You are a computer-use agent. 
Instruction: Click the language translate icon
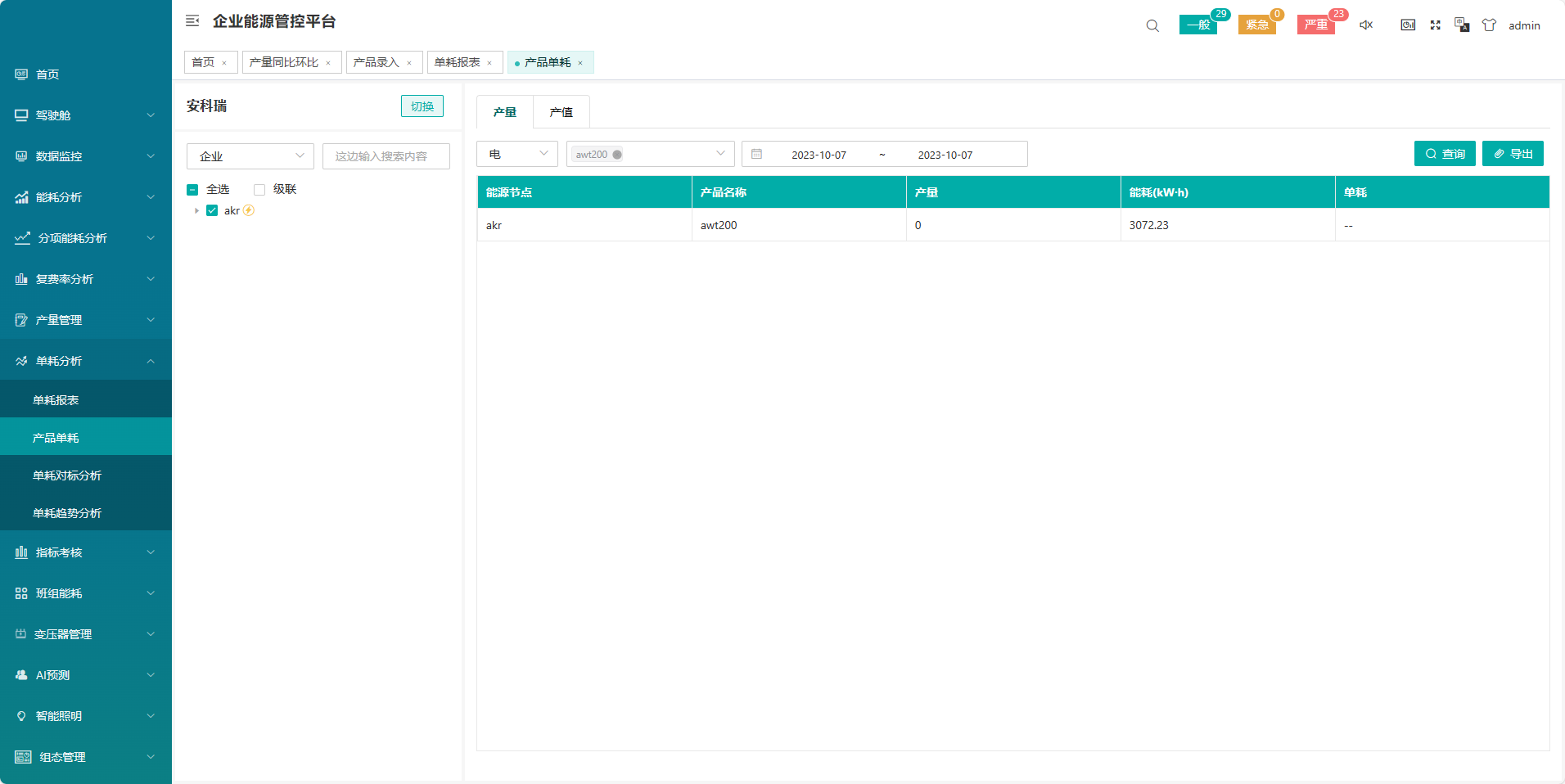tap(1462, 25)
